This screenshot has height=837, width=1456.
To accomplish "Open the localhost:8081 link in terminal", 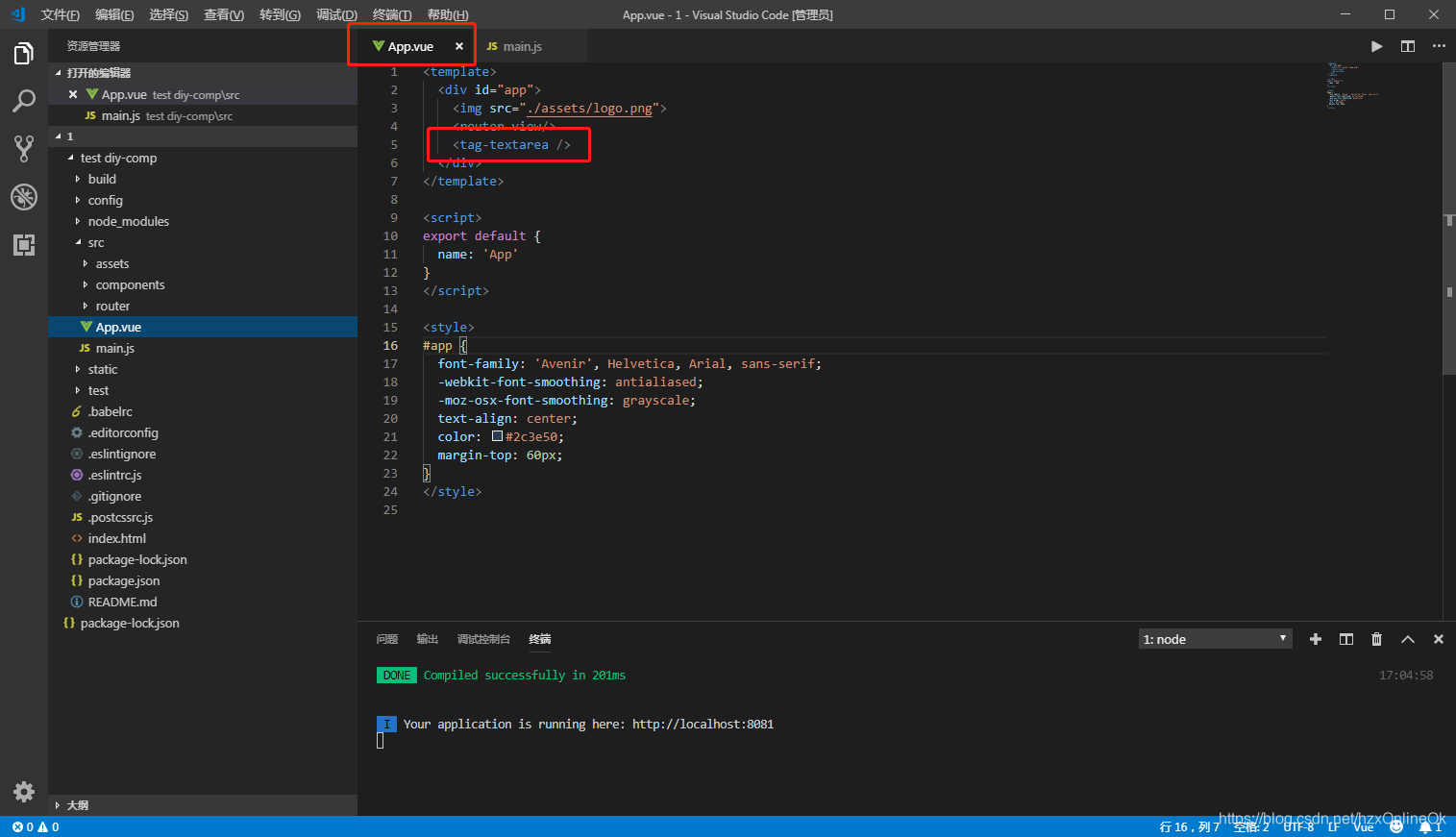I will [703, 724].
